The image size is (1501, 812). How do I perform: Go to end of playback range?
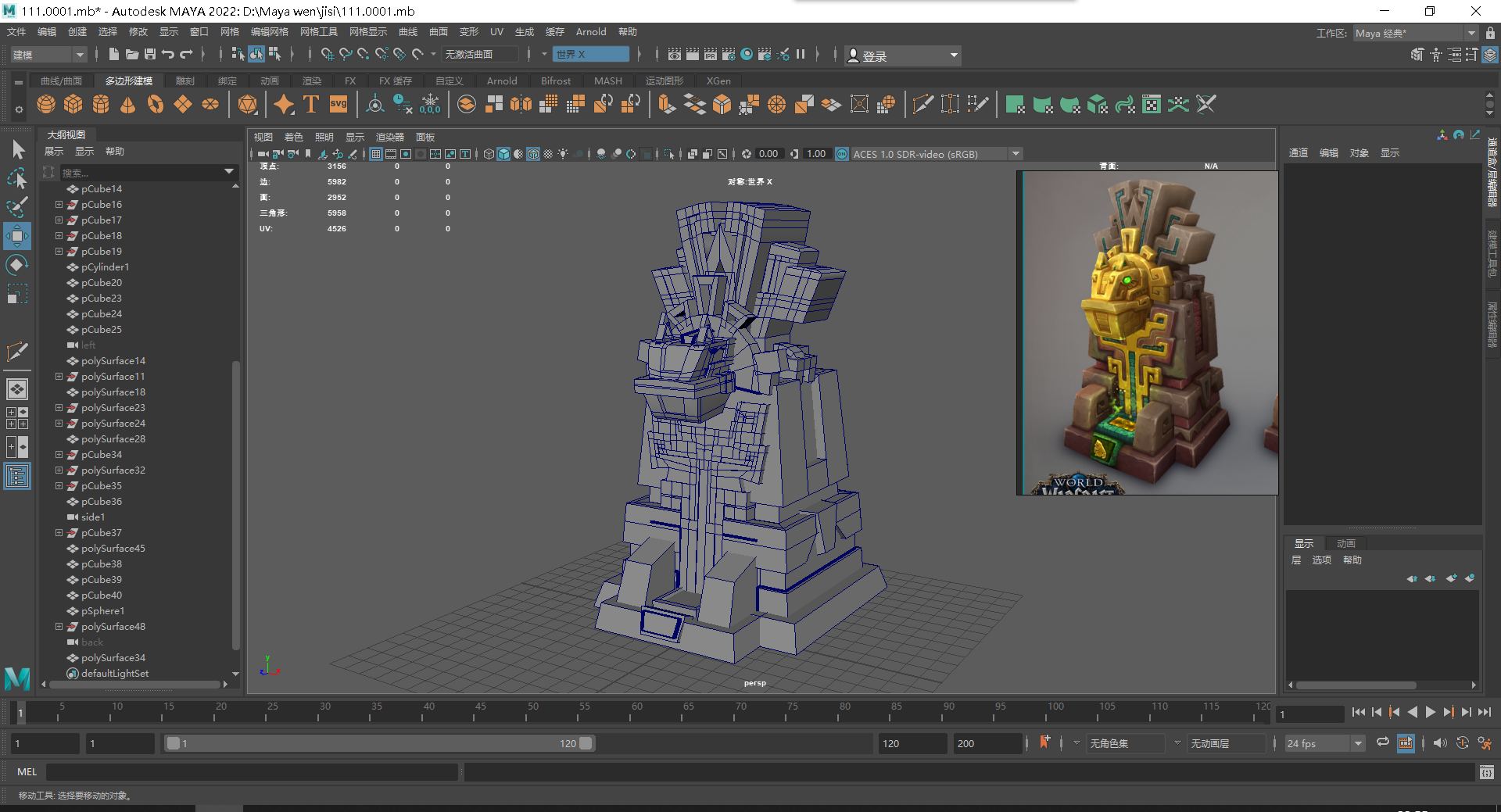(x=1485, y=712)
